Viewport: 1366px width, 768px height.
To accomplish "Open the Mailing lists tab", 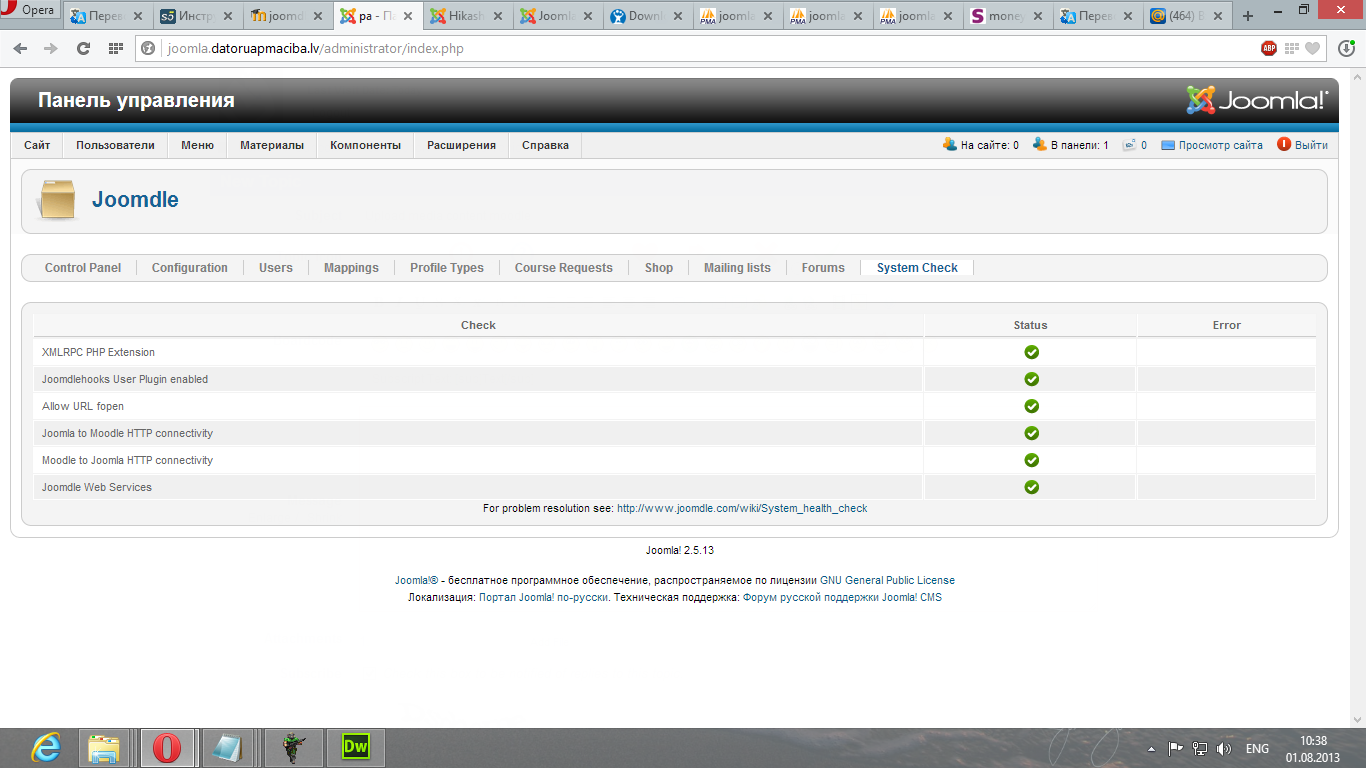I will click(x=737, y=268).
